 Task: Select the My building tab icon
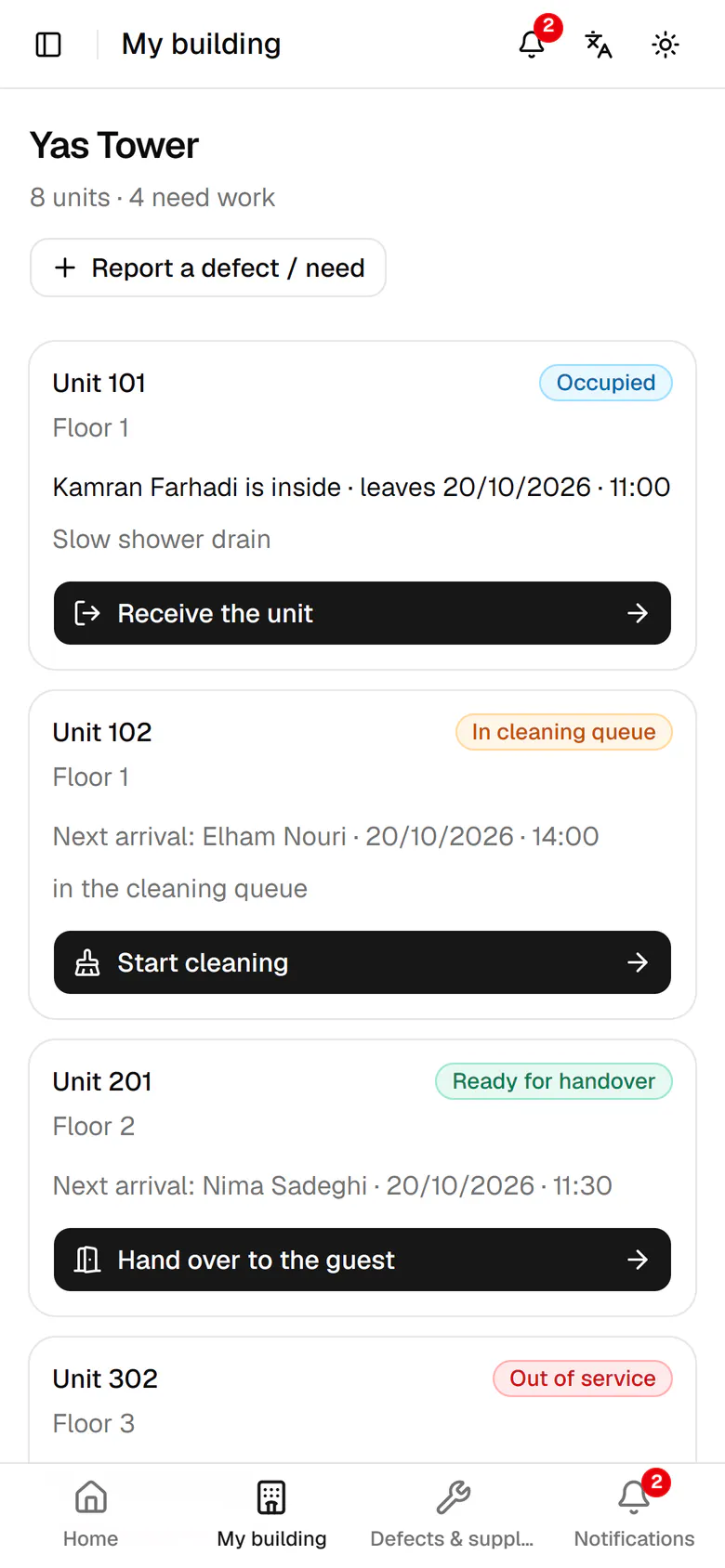point(271,1497)
